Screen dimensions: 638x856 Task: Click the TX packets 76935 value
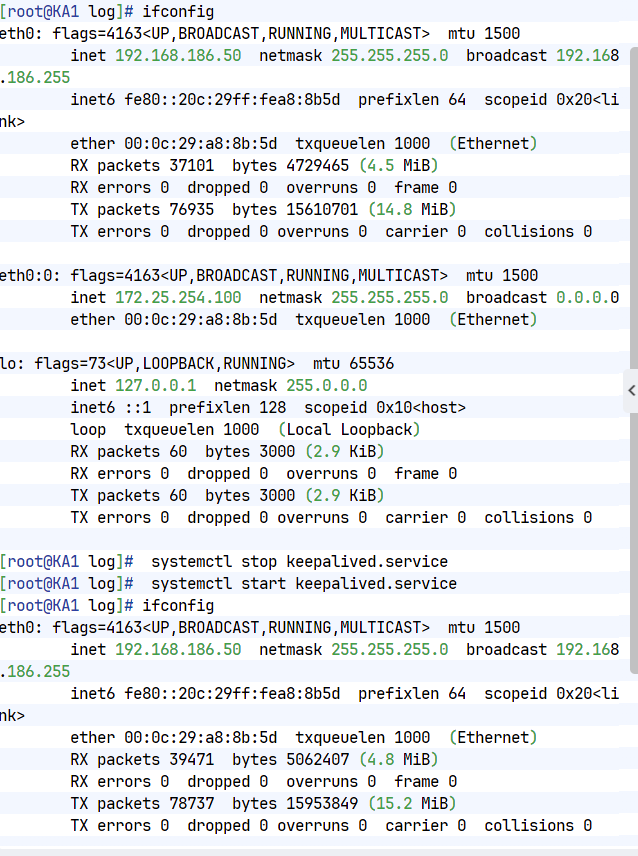click(x=142, y=210)
